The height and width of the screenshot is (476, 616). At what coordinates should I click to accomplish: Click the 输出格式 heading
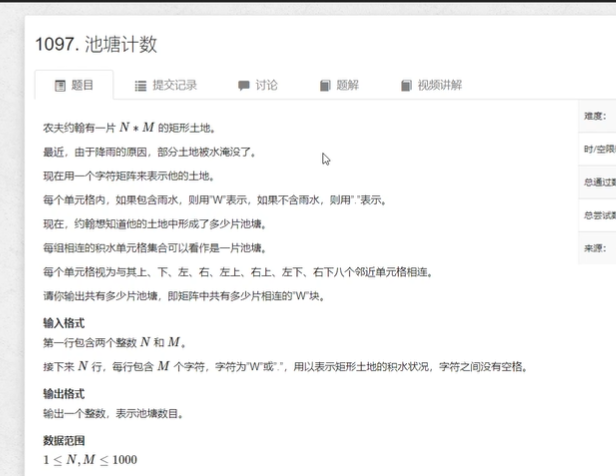pos(64,394)
